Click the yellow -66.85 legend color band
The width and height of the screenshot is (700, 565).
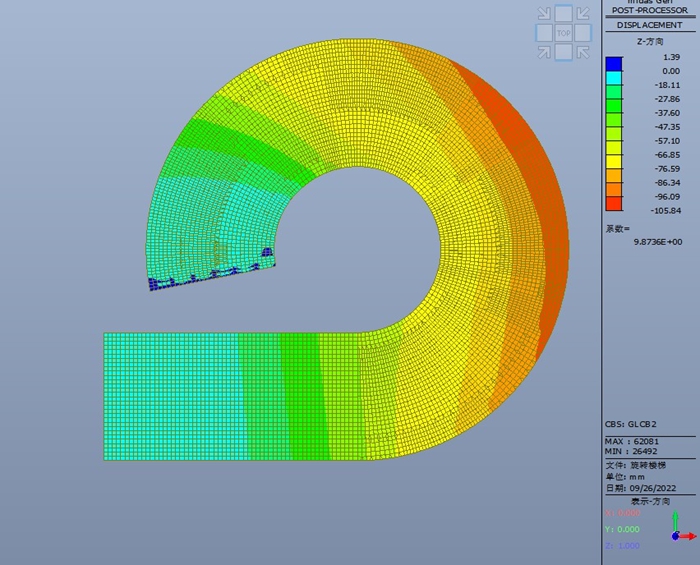click(x=613, y=162)
